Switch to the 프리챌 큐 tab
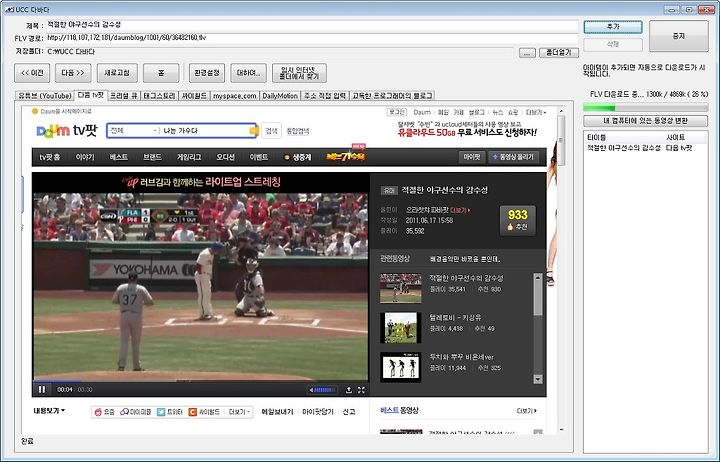This screenshot has width=720, height=462. 124,96
